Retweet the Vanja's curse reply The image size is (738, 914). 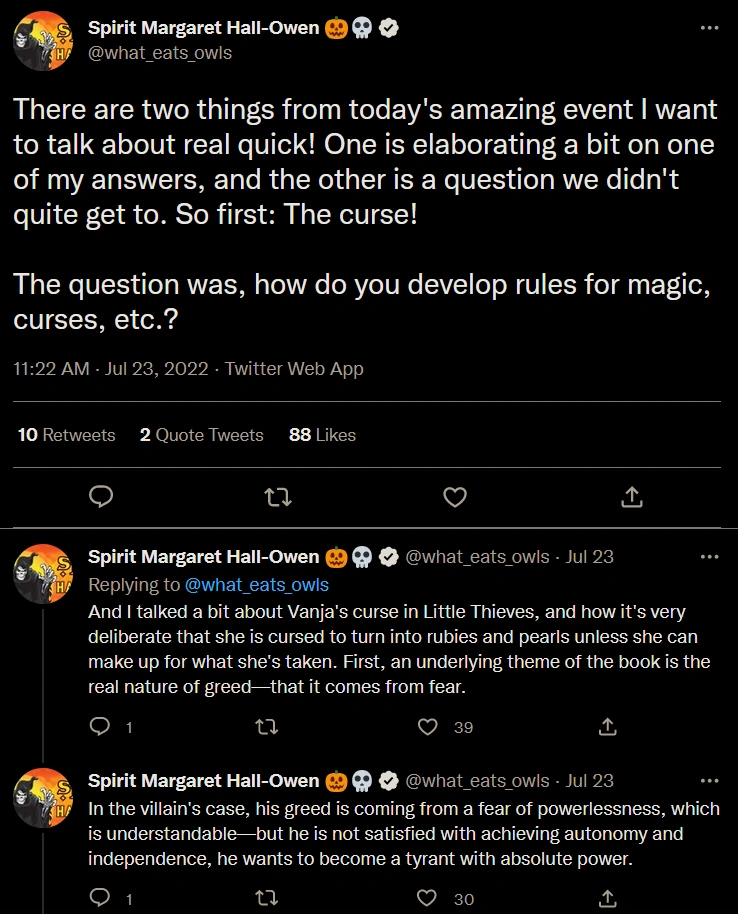click(x=265, y=727)
